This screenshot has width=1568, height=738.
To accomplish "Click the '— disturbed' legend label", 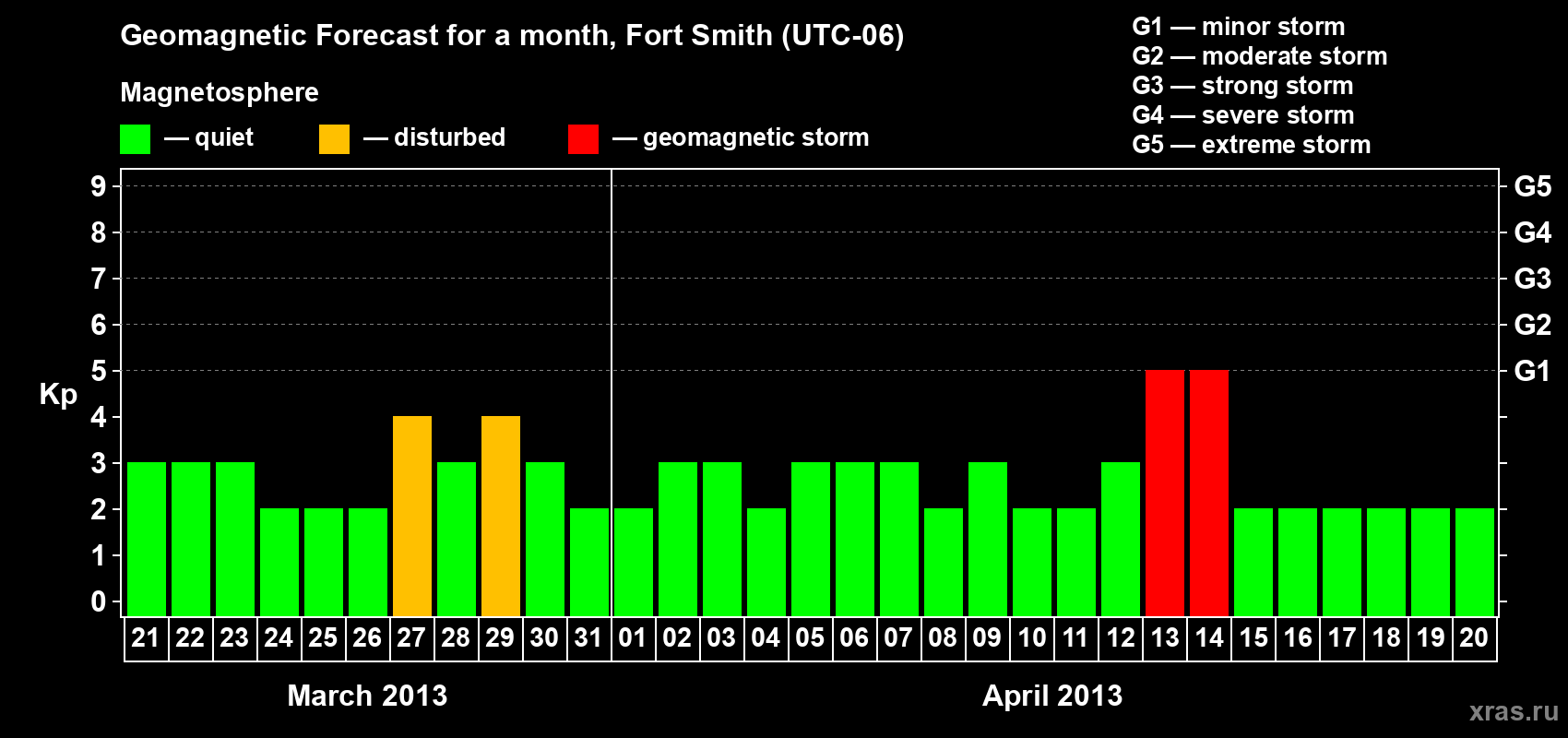I will [434, 137].
